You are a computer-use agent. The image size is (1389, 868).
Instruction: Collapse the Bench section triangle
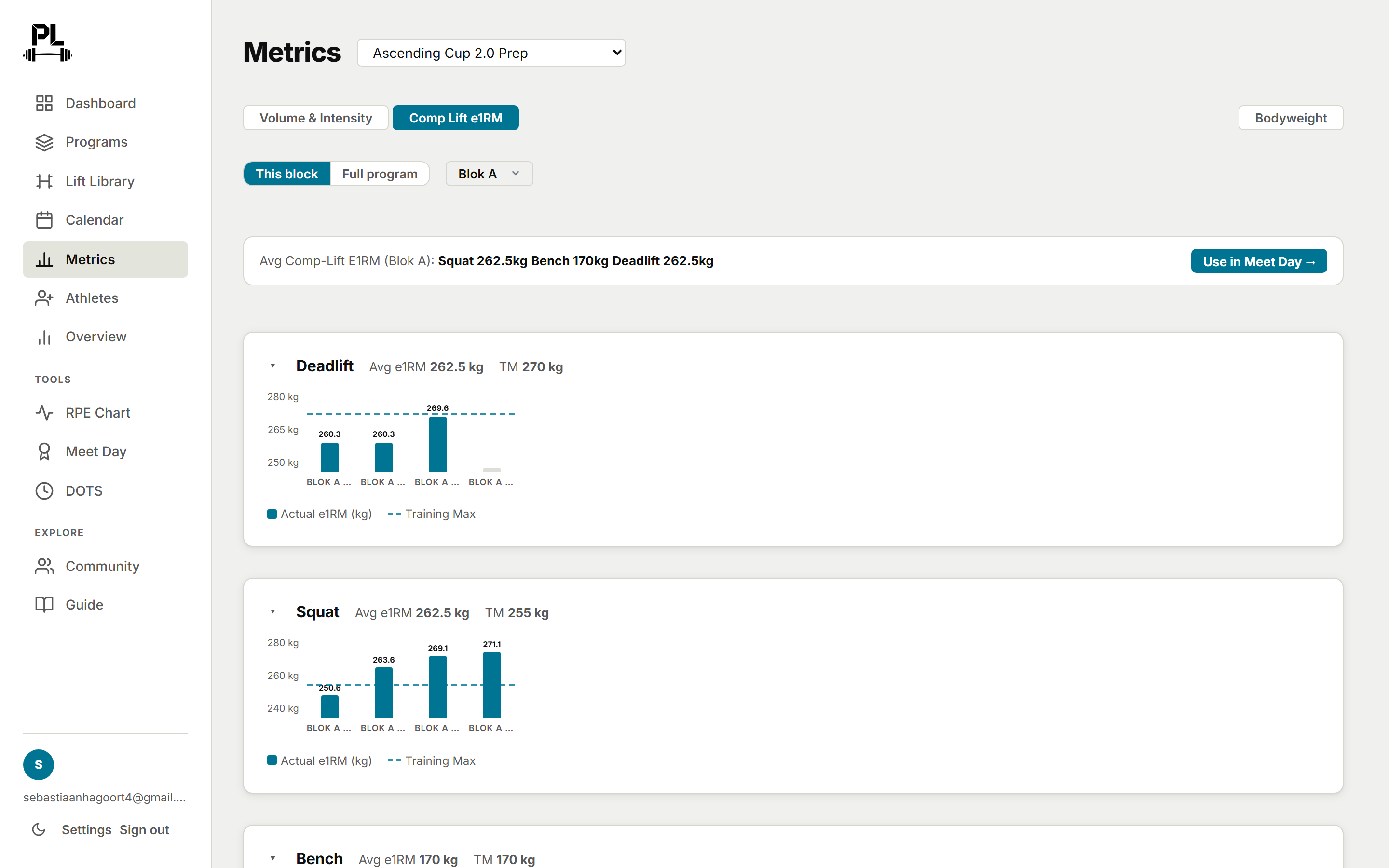(272, 859)
